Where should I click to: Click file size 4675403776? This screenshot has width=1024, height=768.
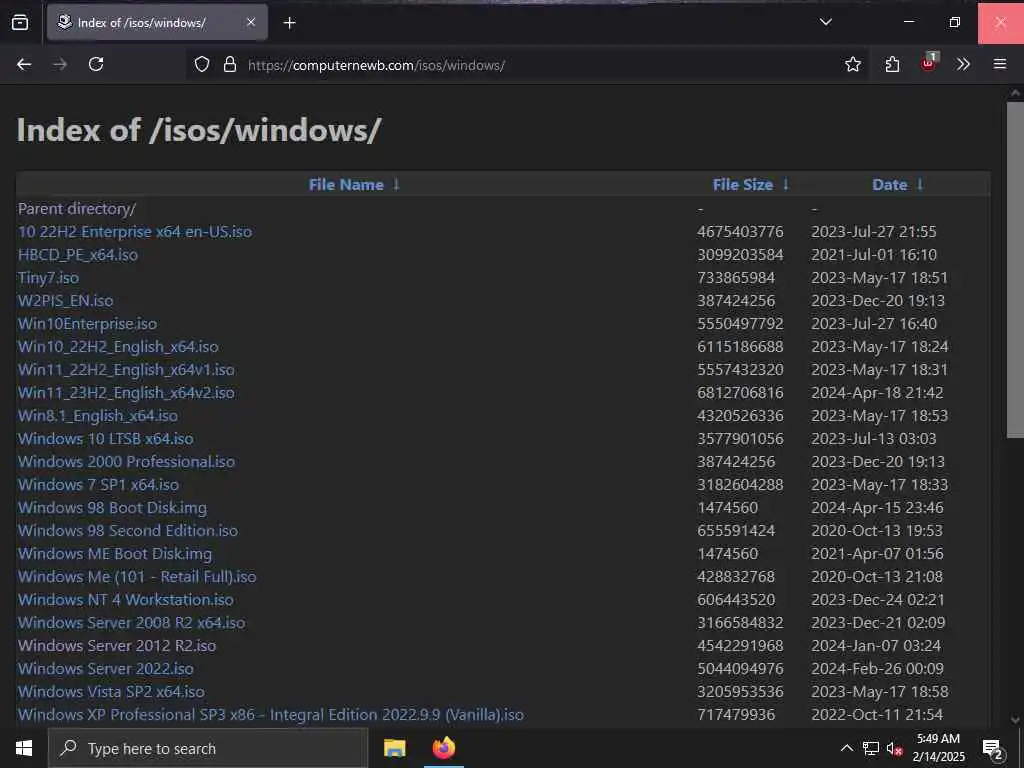740,232
